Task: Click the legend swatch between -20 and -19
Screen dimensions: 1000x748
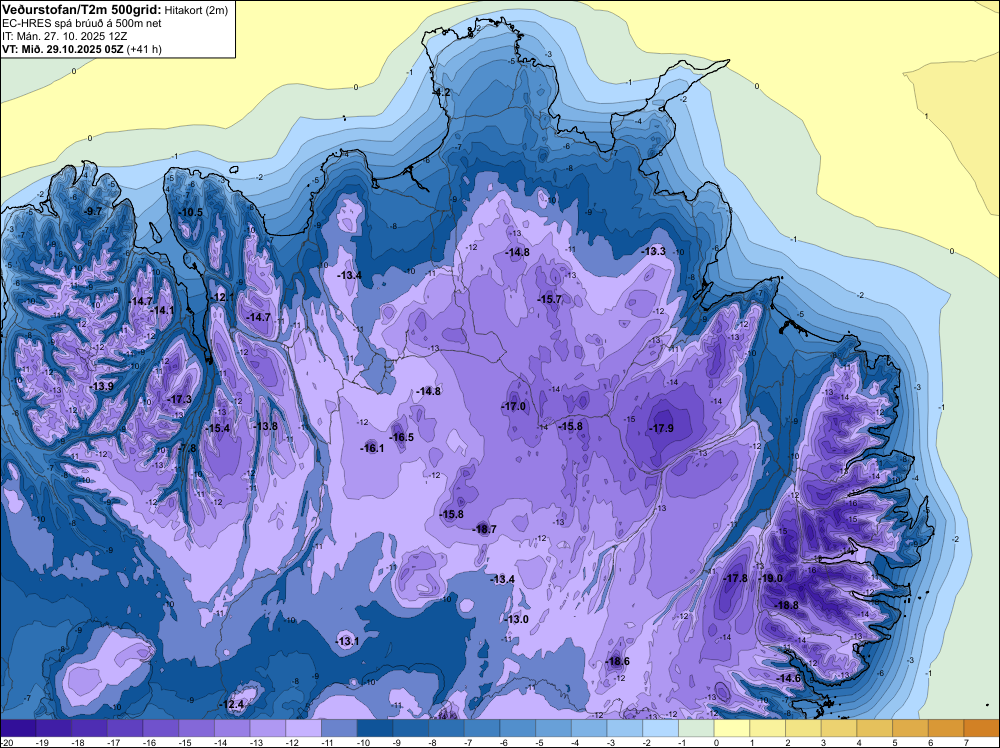Action: pos(18,728)
